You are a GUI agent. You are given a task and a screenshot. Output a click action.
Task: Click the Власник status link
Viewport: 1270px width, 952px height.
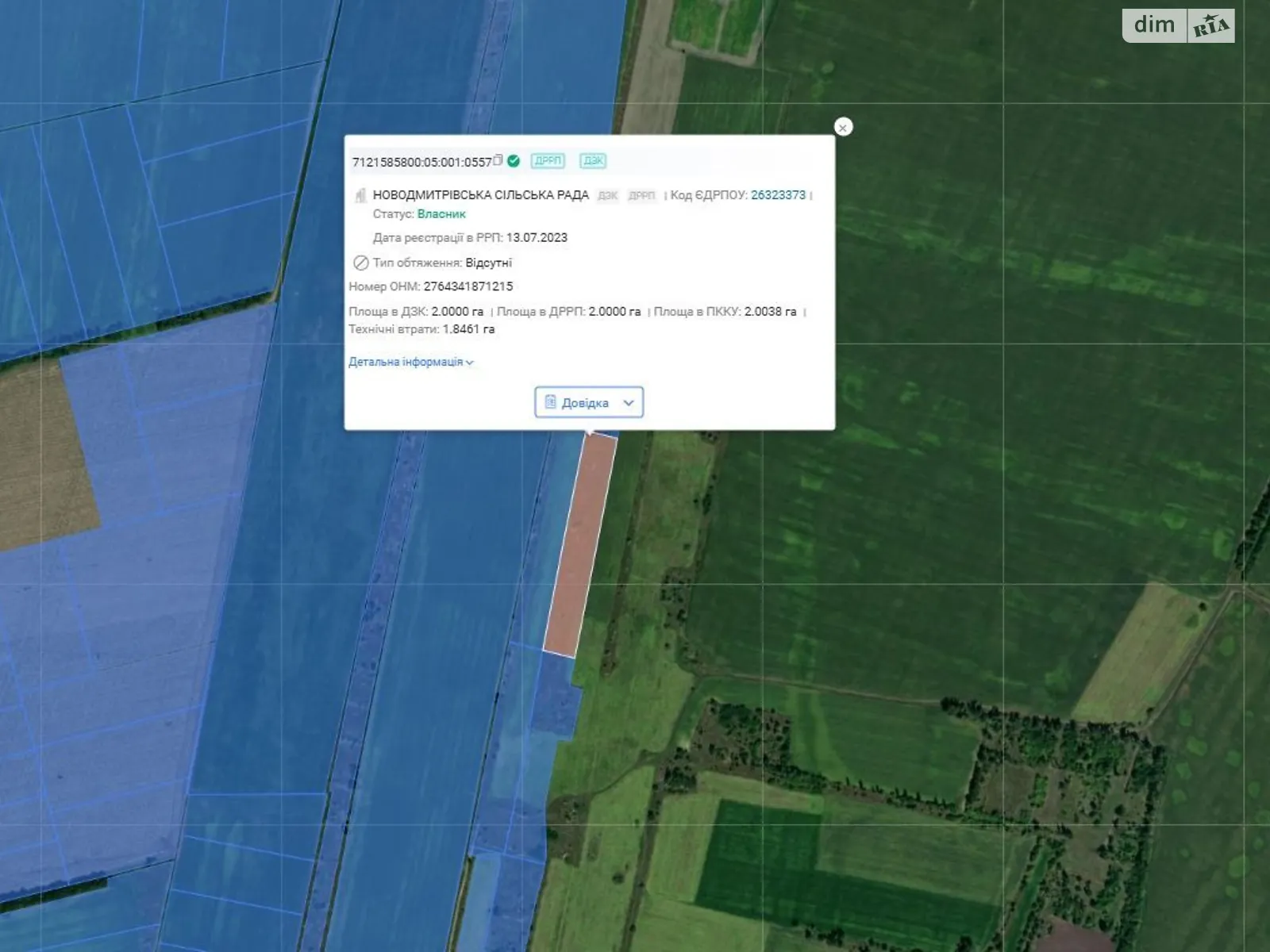[441, 214]
